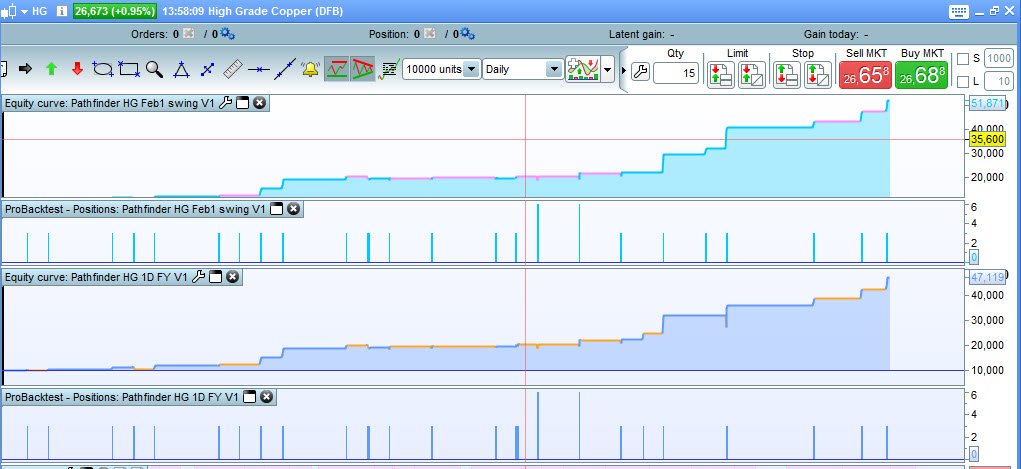Click the Qty input field
The width and height of the screenshot is (1021, 469).
pyautogui.click(x=675, y=73)
